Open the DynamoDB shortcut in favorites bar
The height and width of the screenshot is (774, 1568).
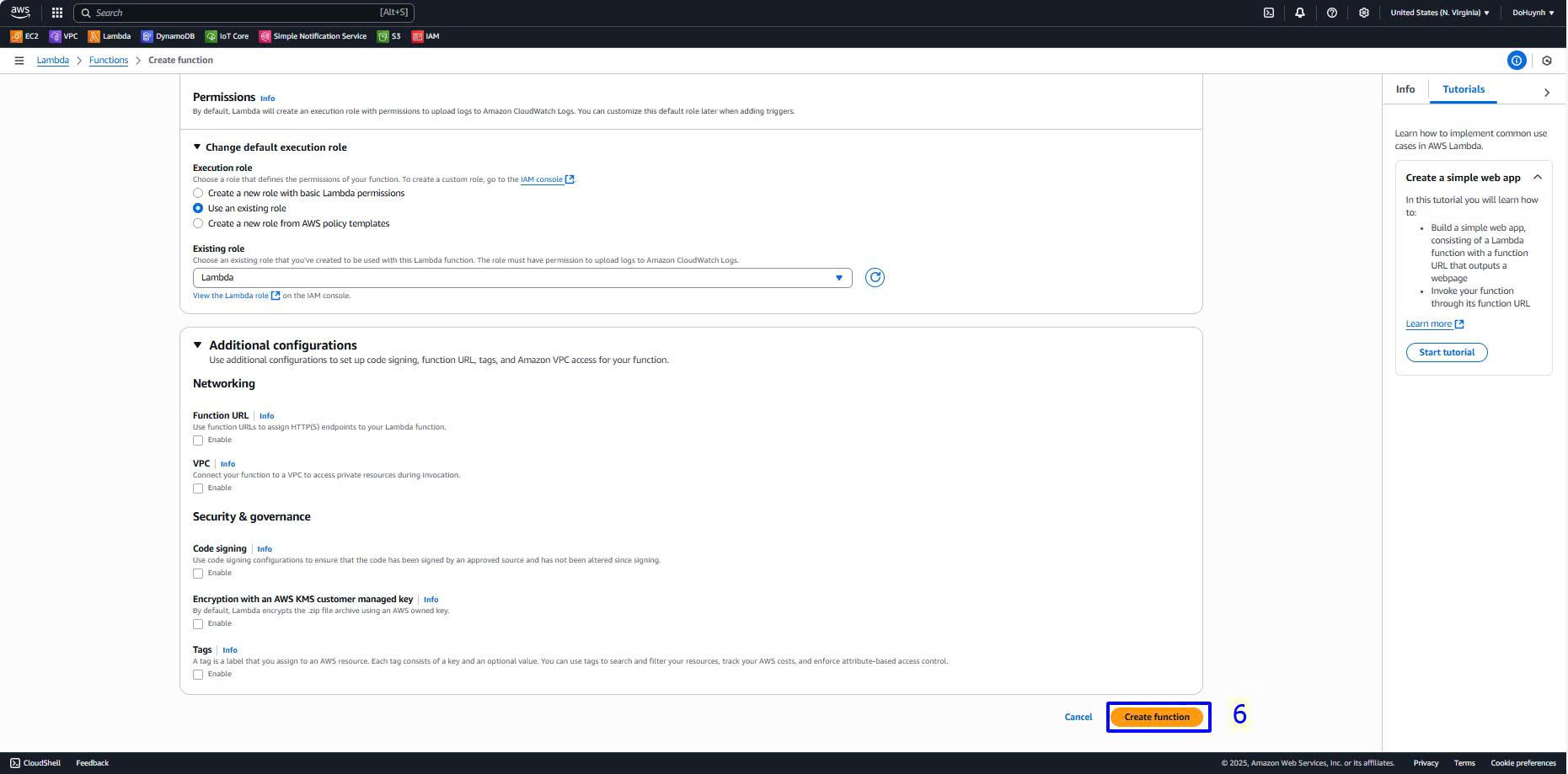click(x=168, y=36)
